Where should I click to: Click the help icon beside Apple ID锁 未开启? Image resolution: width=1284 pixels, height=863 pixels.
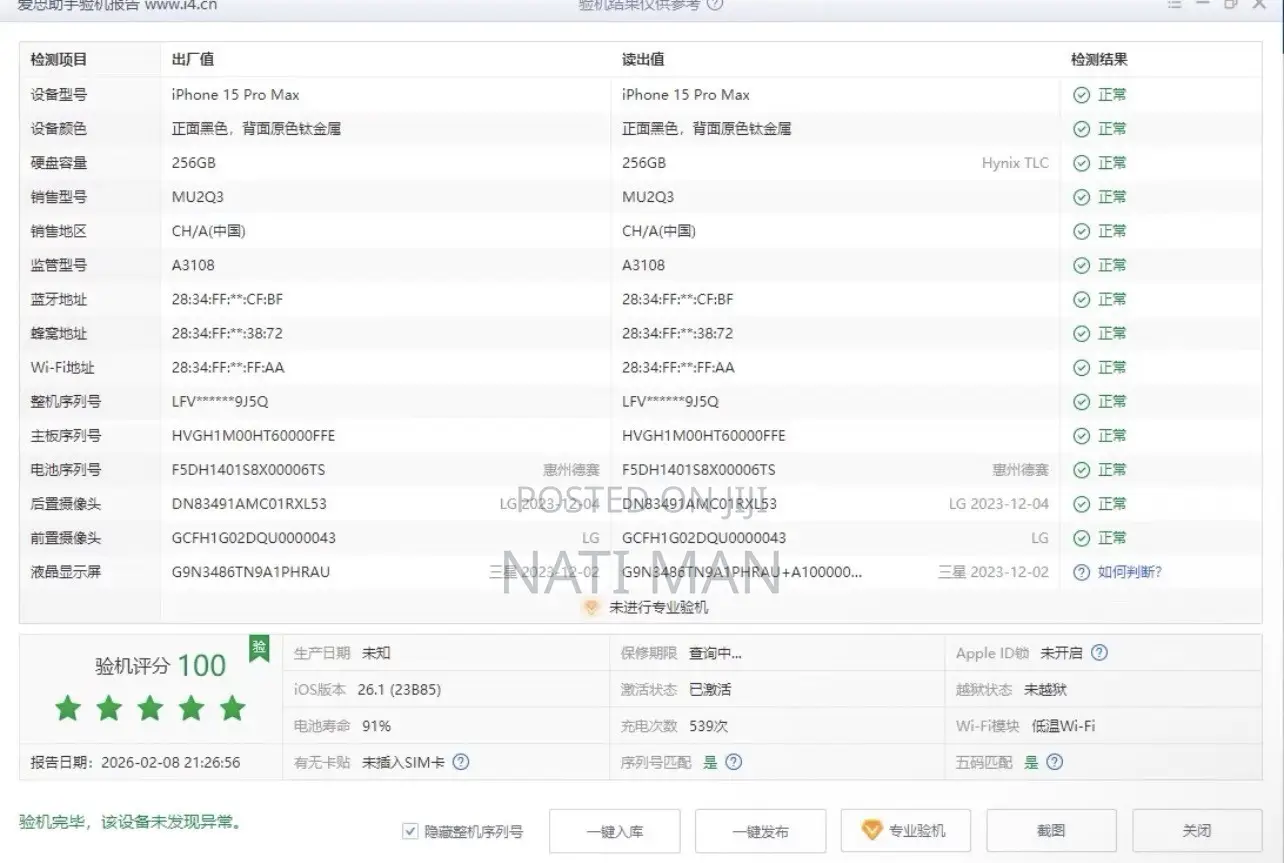click(1099, 653)
